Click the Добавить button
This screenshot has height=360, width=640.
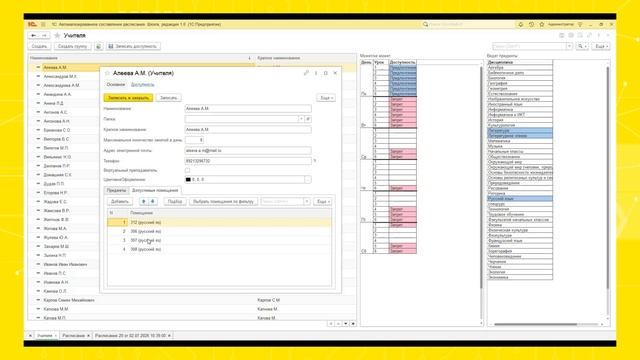click(x=120, y=202)
